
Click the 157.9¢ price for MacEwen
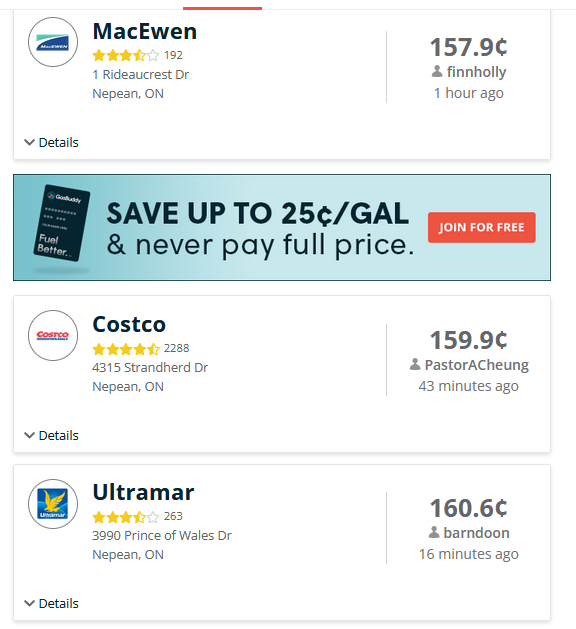pyautogui.click(x=469, y=47)
